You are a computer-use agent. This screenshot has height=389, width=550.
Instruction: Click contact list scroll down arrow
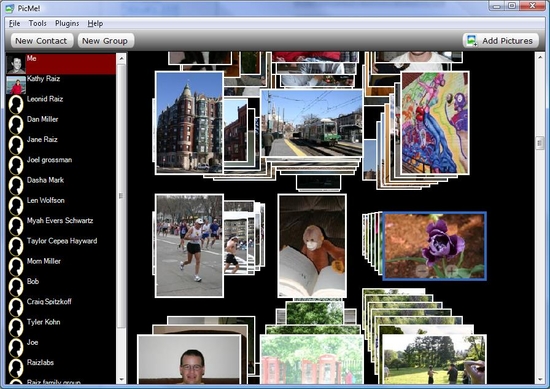(121, 380)
